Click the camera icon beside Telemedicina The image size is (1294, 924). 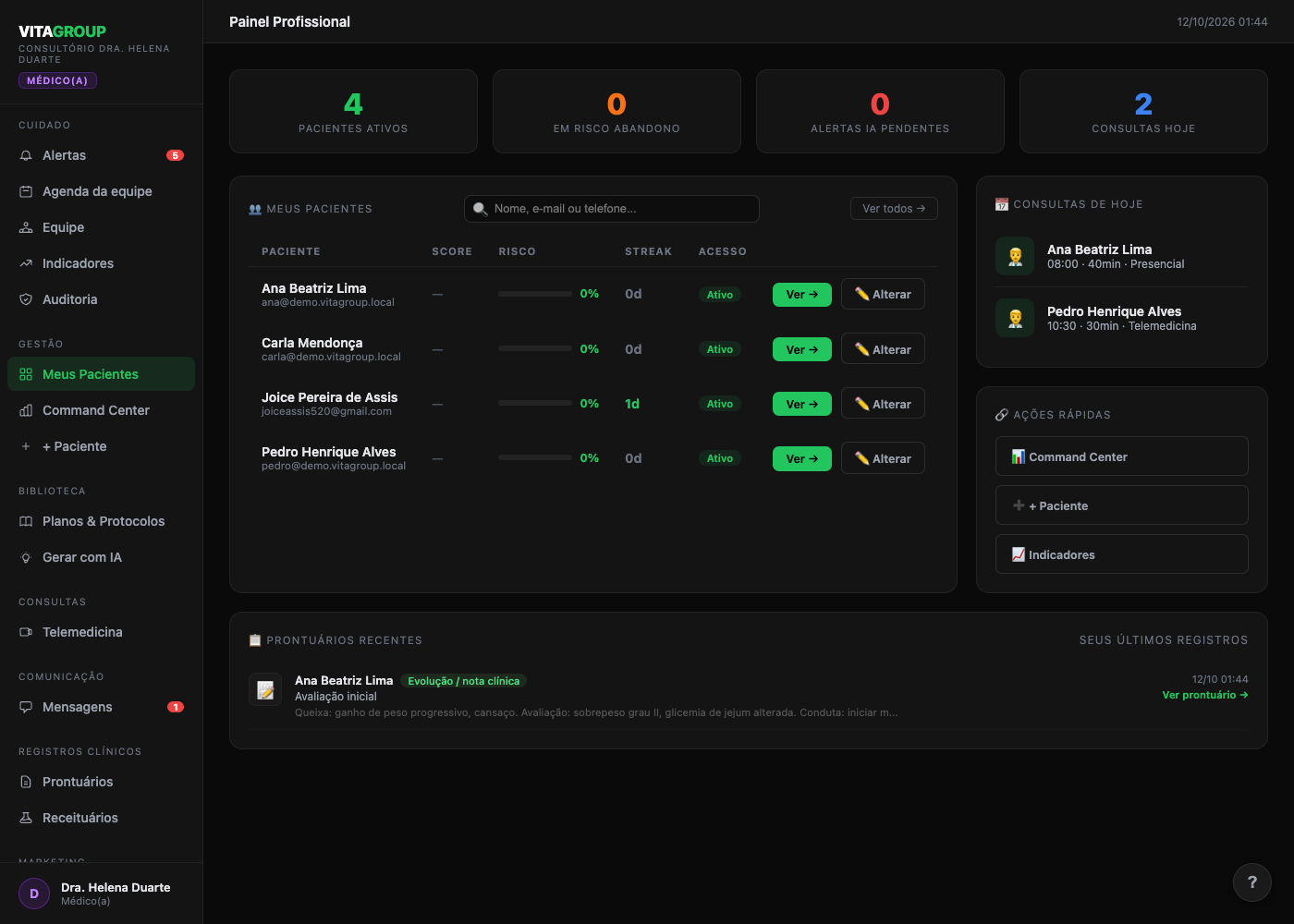(26, 632)
